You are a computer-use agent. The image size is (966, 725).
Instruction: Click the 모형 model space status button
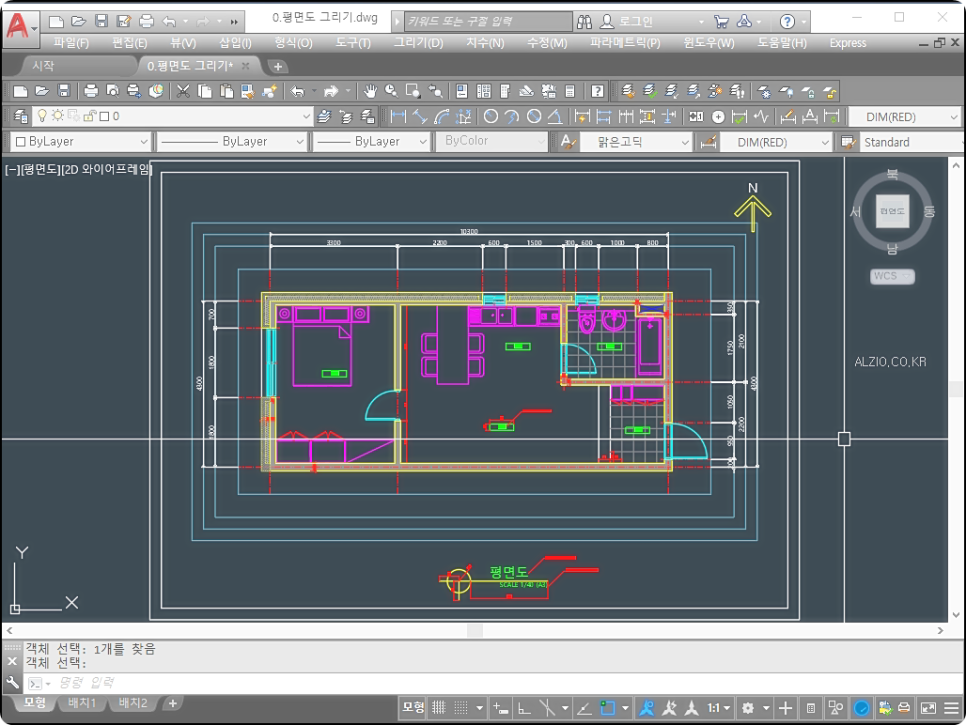tap(413, 707)
